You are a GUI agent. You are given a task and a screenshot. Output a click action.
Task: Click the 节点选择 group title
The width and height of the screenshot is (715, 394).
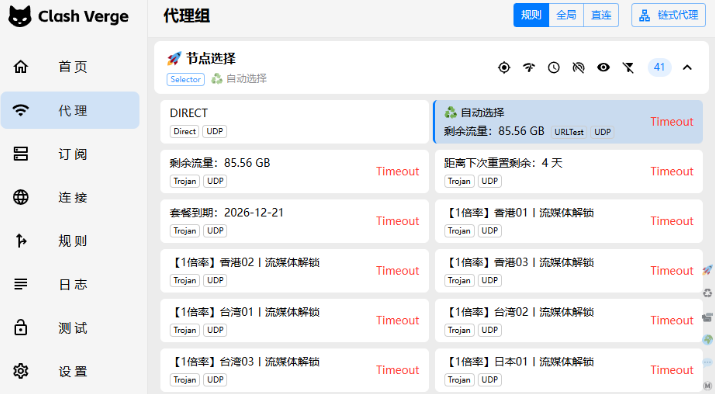[x=211, y=59]
